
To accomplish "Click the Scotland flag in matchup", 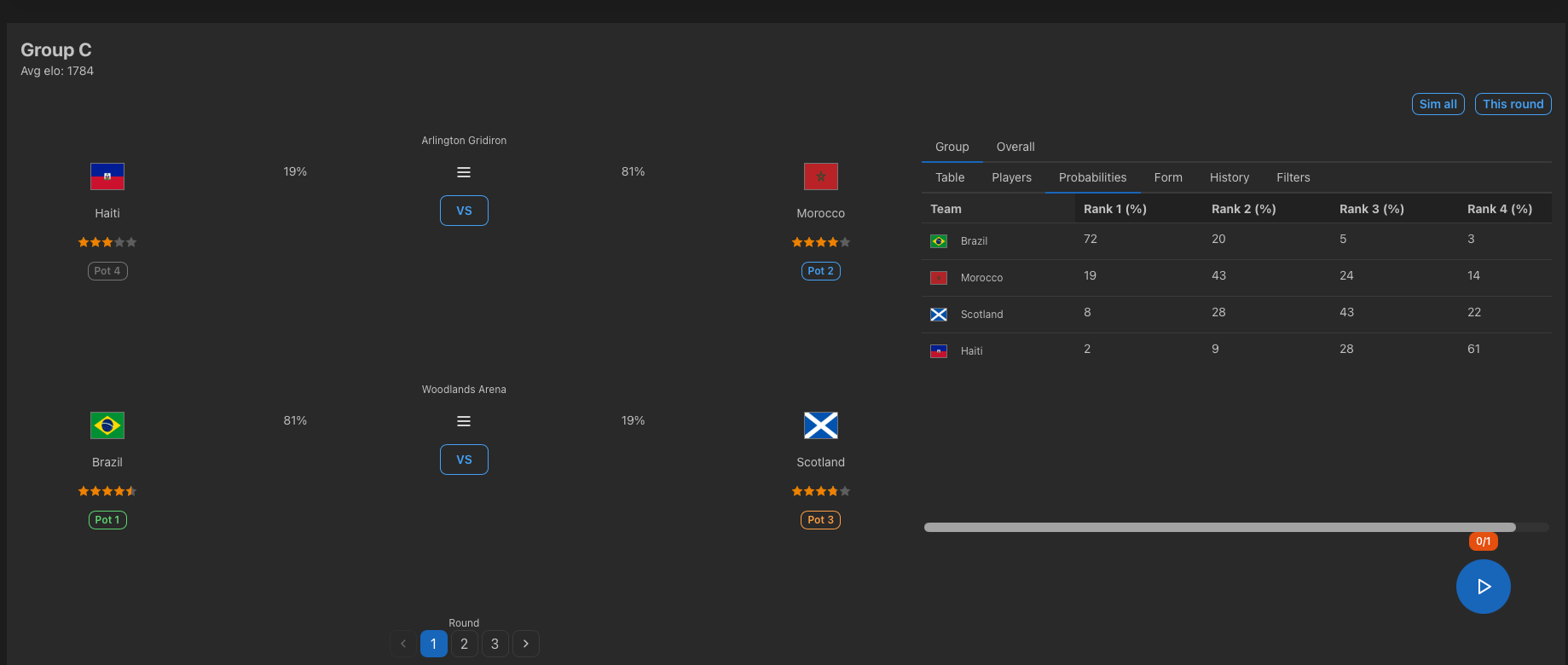I will (x=820, y=425).
